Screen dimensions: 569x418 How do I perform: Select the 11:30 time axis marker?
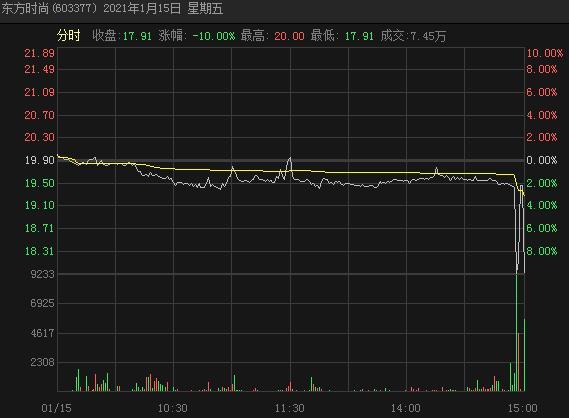point(289,408)
